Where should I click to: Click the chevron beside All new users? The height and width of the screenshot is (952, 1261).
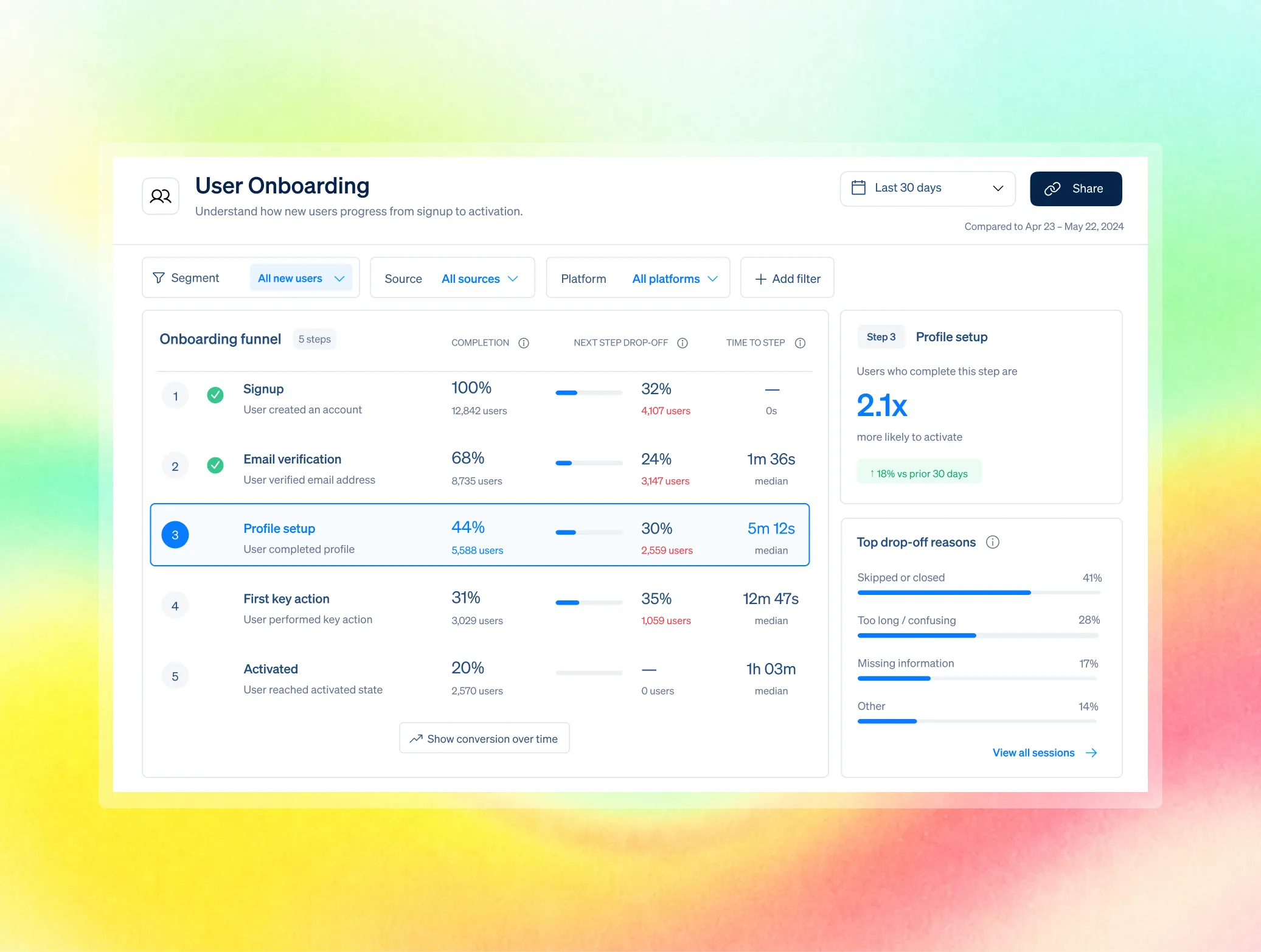[339, 279]
